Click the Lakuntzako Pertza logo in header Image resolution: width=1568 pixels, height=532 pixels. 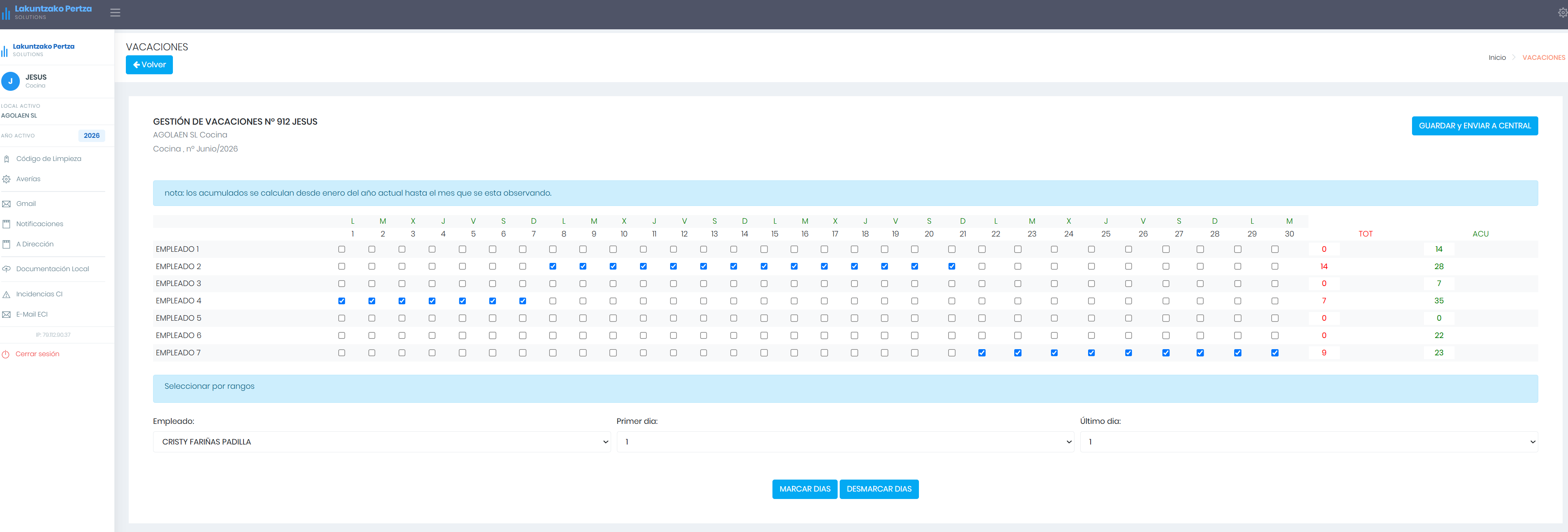point(46,12)
